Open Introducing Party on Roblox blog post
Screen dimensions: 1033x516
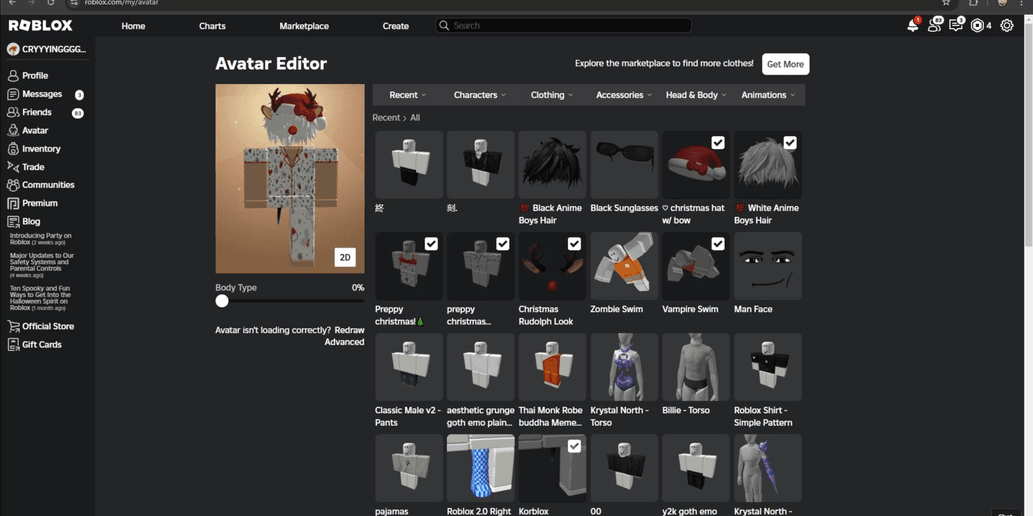41,239
